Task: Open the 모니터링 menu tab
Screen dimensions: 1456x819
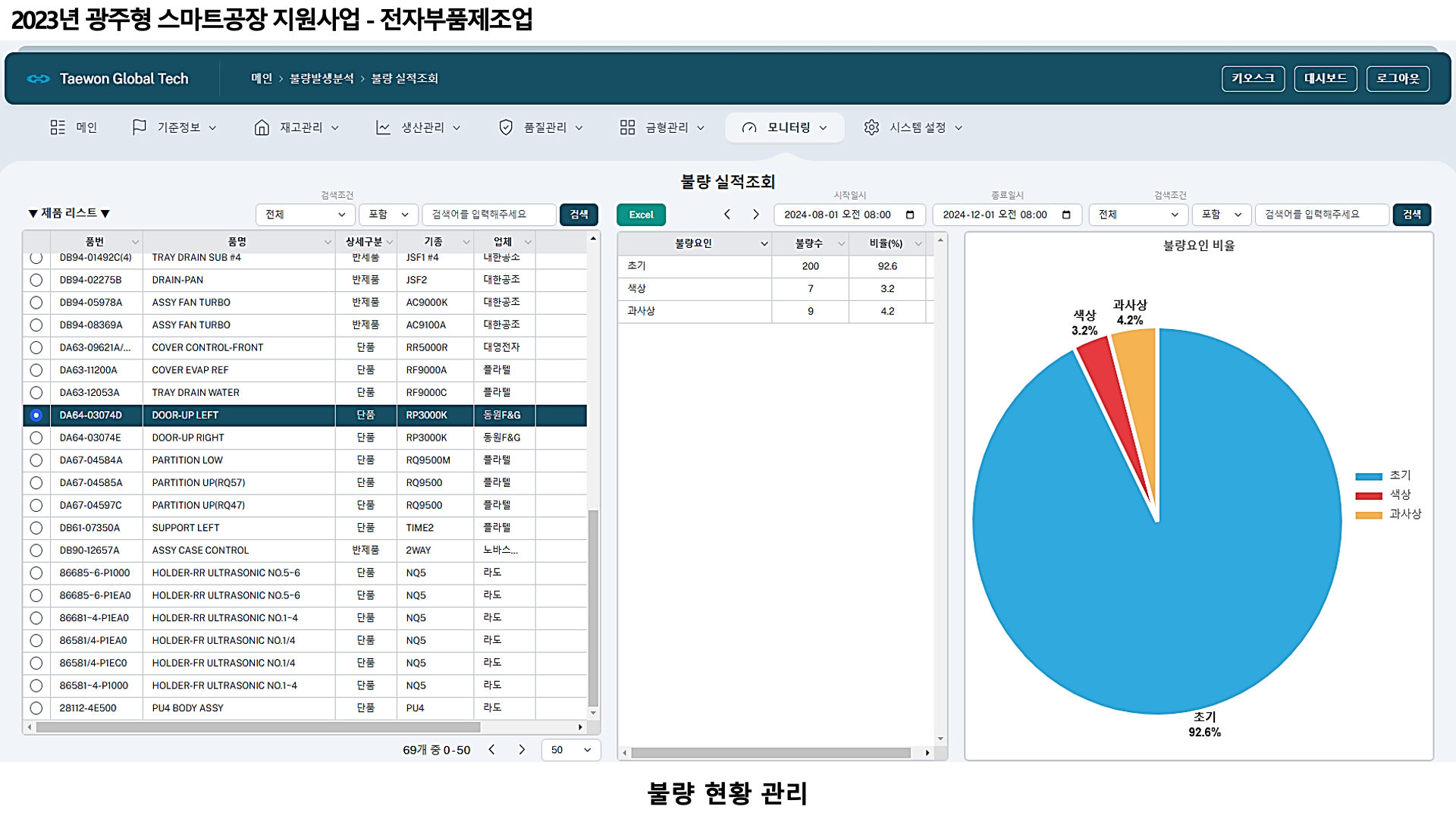Action: click(x=785, y=127)
